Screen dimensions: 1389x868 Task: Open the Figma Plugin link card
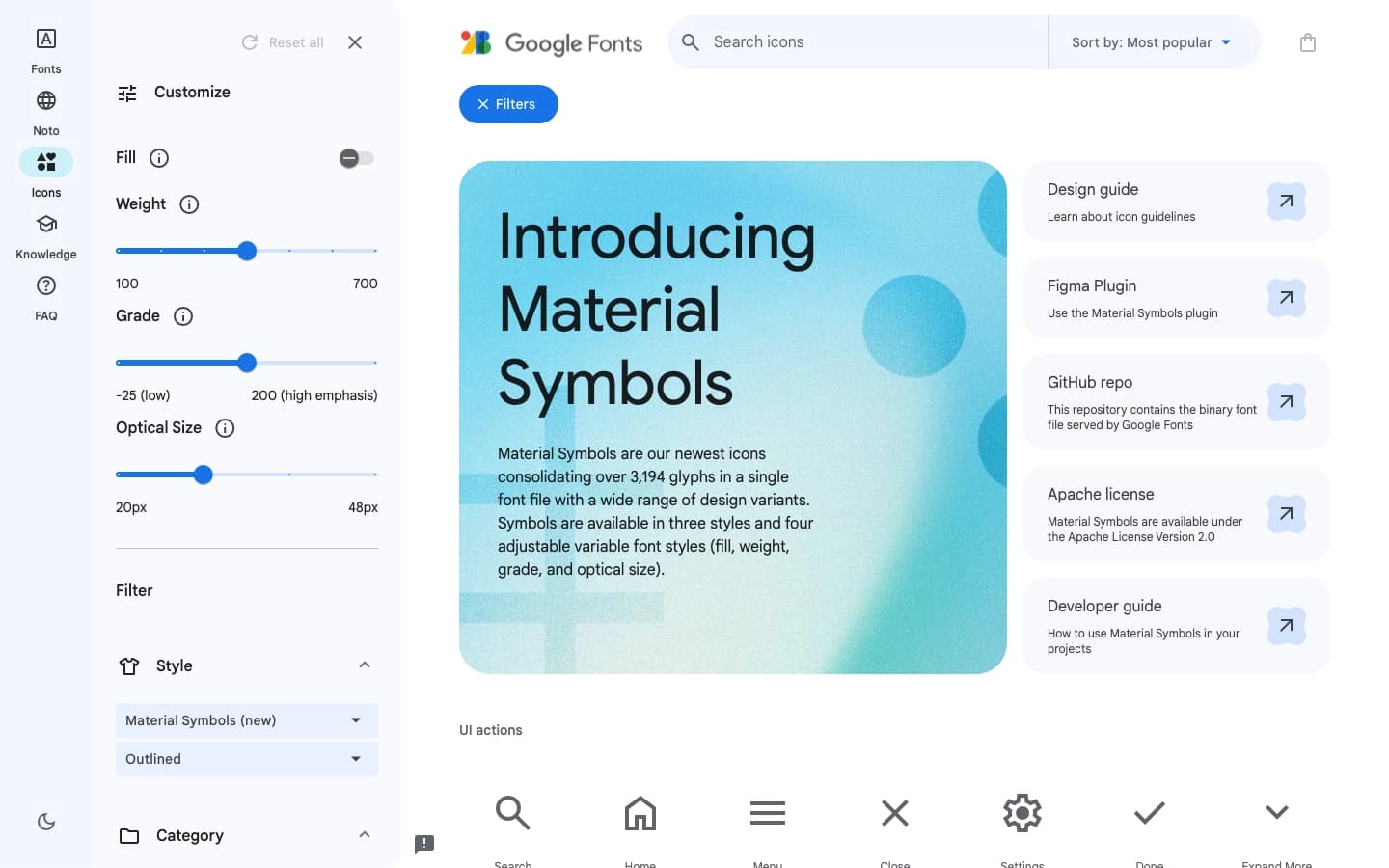pos(1176,298)
